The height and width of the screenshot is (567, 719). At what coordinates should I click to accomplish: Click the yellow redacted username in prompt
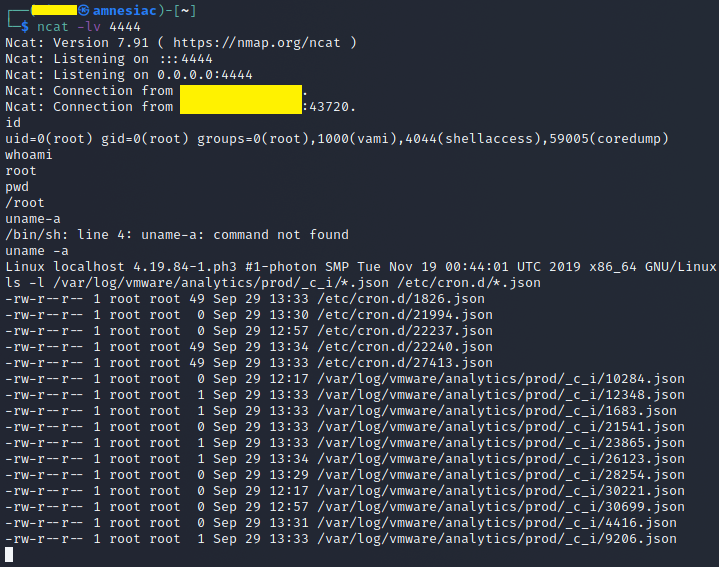click(x=54, y=10)
